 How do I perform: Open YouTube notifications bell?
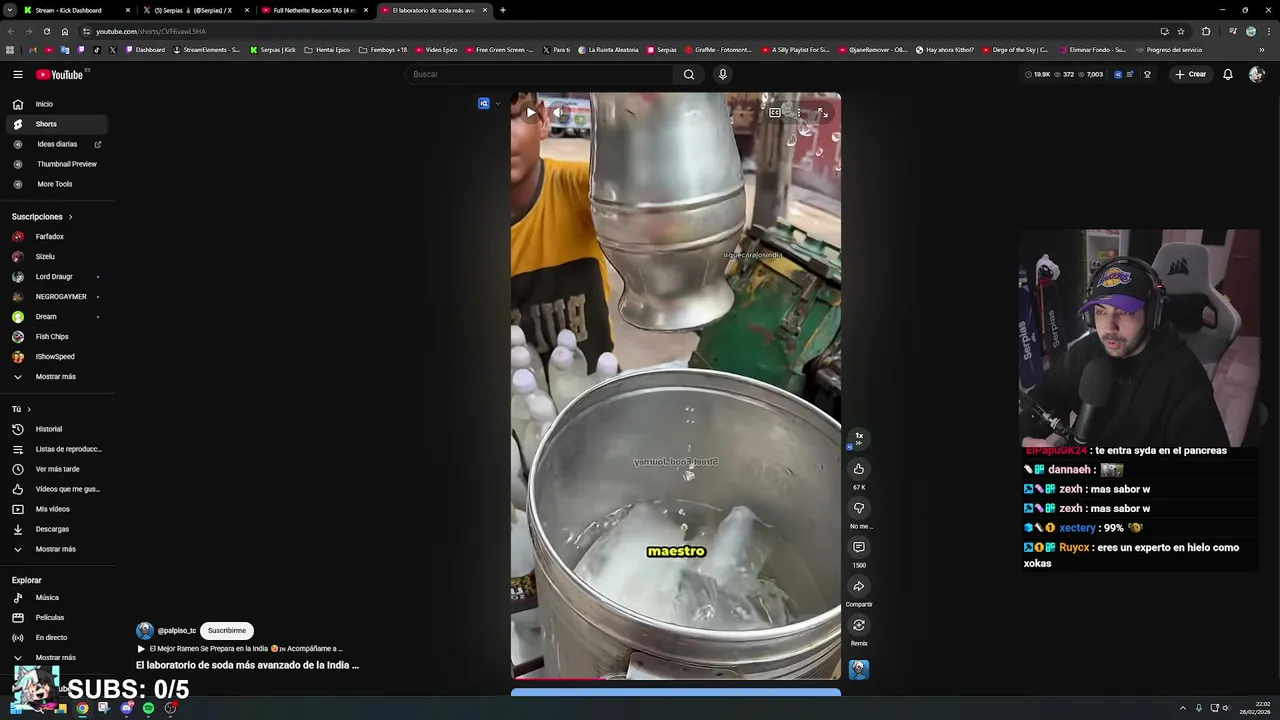[1228, 74]
